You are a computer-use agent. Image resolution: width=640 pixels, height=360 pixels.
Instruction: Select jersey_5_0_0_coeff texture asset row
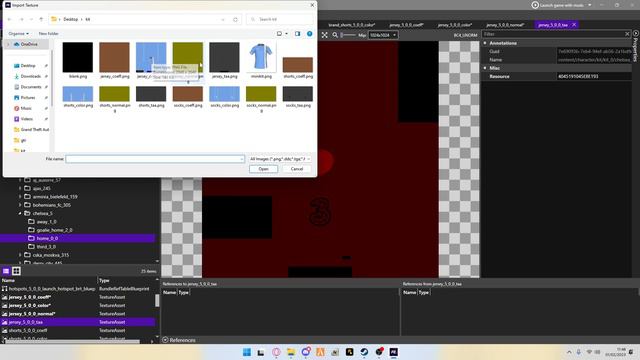[x=78, y=297]
